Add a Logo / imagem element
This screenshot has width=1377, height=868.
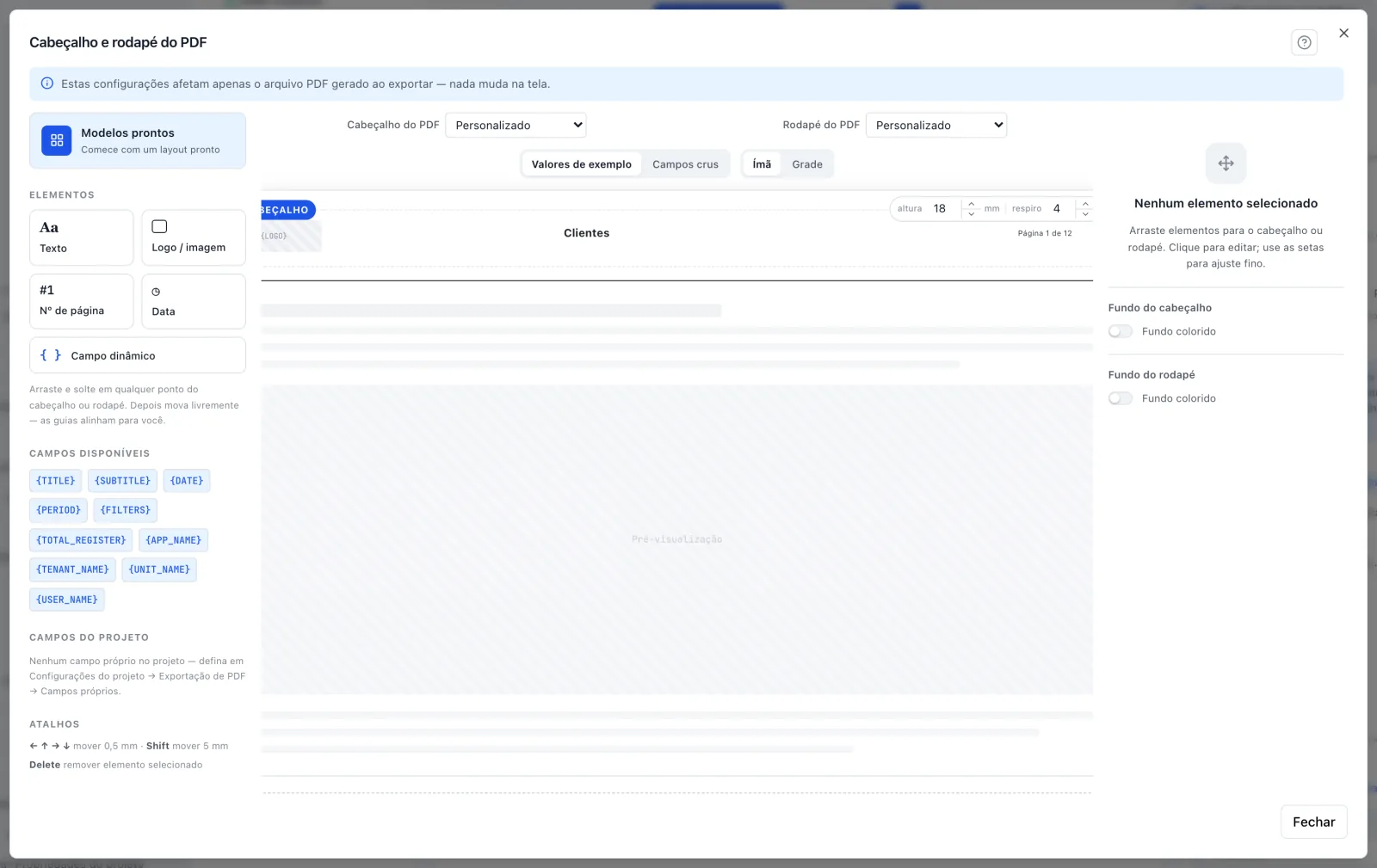point(194,237)
